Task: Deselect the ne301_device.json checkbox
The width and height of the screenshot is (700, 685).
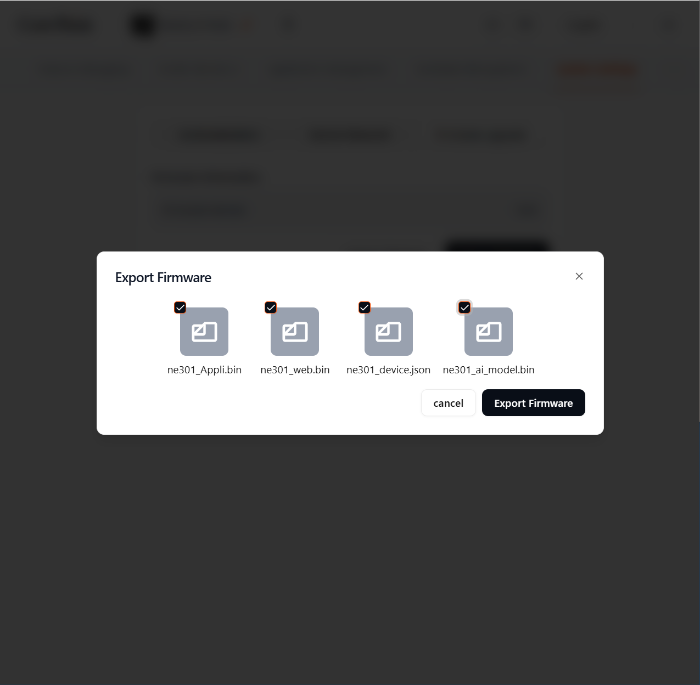Action: (364, 307)
